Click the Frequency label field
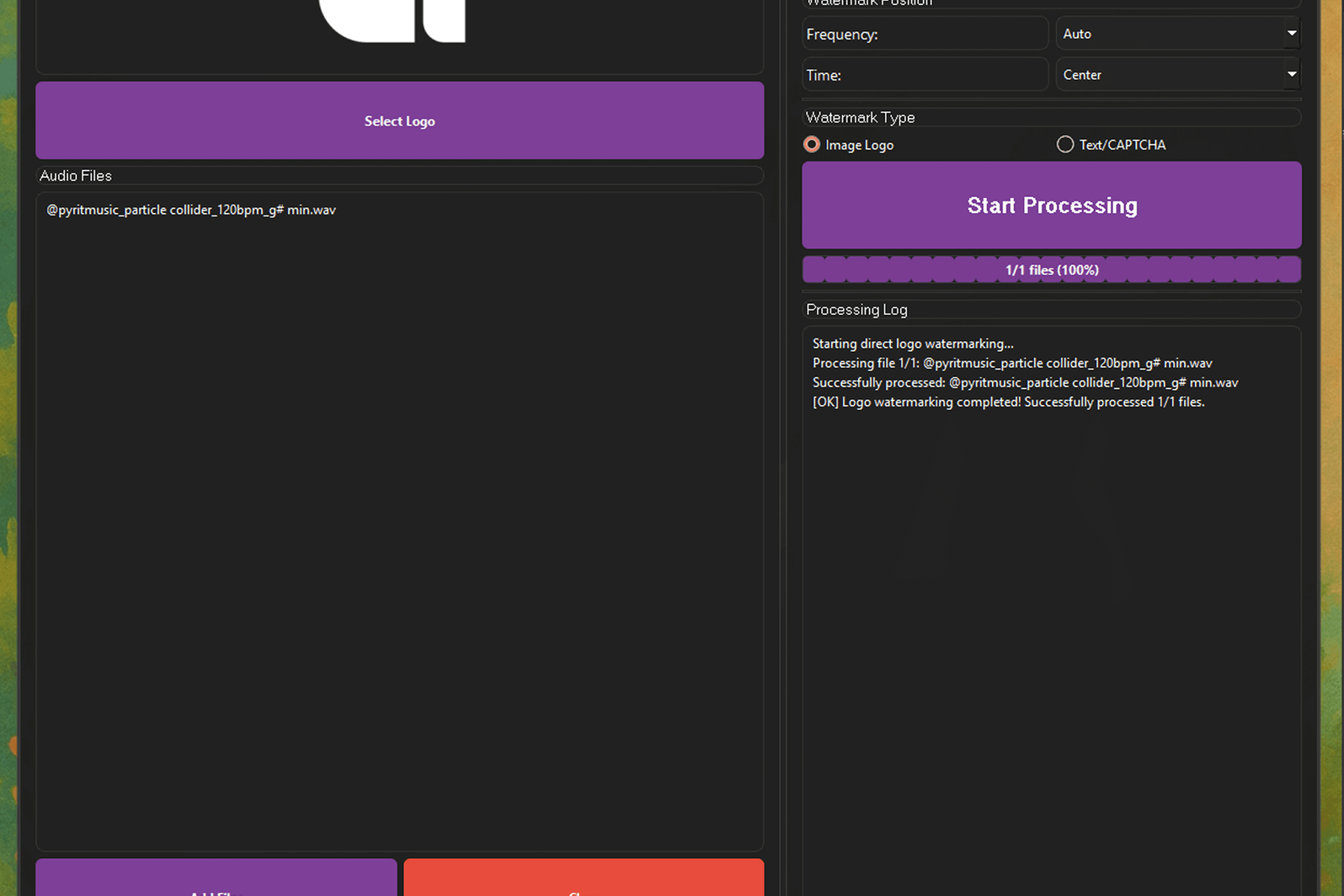The height and width of the screenshot is (896, 1344). [925, 34]
